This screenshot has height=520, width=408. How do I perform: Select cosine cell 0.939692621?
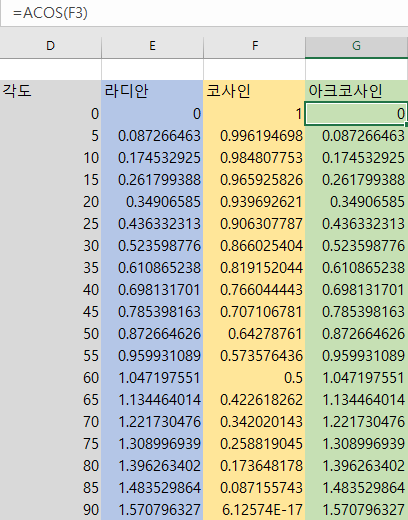254,202
